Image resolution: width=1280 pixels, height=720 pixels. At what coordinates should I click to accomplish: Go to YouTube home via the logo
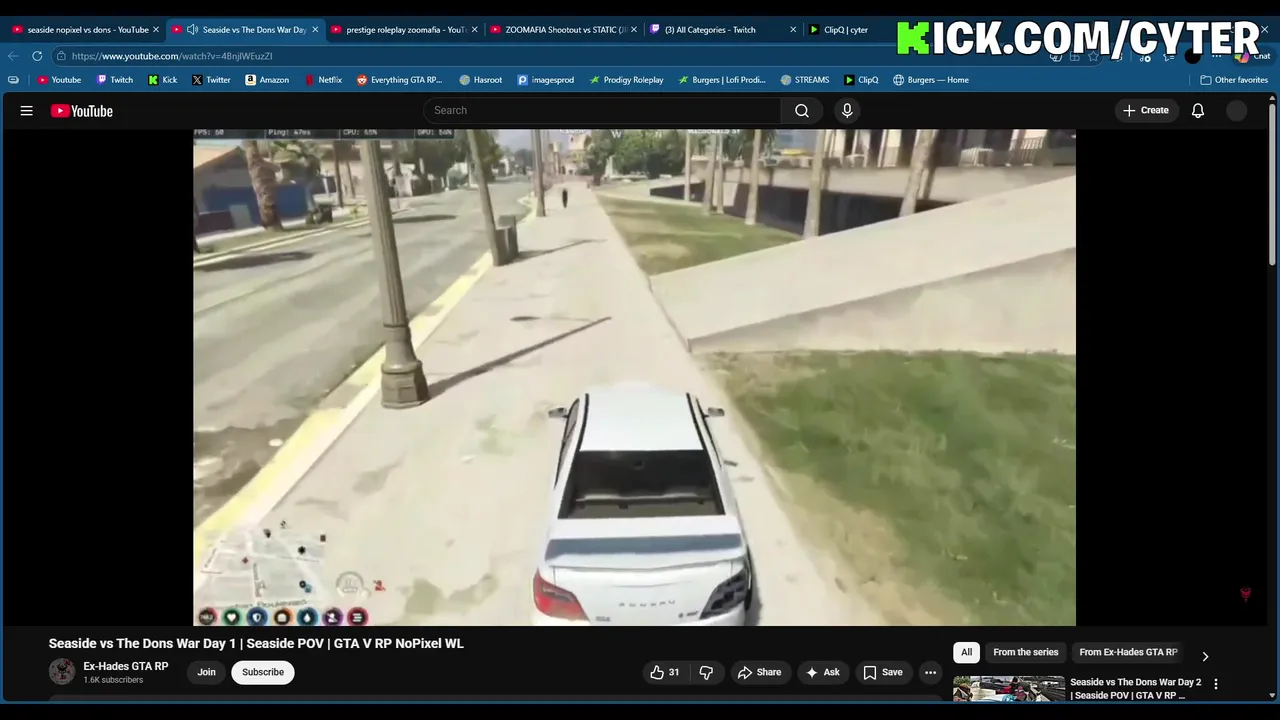pos(82,111)
